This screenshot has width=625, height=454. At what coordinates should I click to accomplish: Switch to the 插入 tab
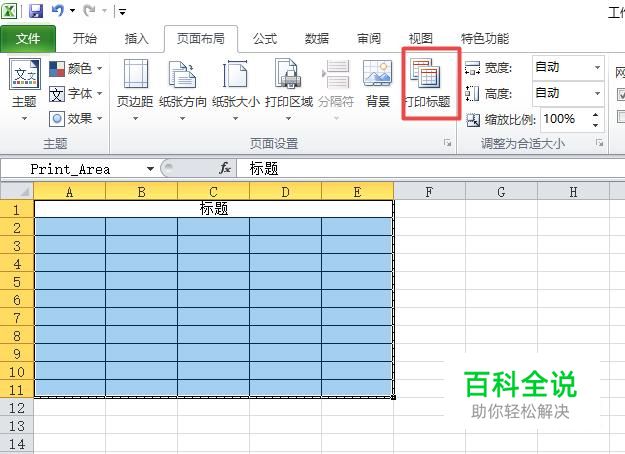[136, 39]
